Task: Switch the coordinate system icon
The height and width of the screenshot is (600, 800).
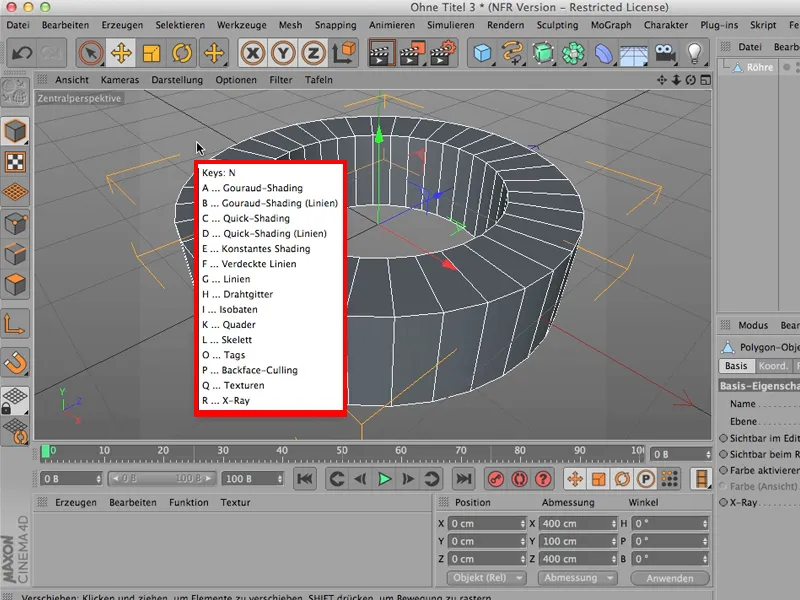Action: (x=344, y=53)
